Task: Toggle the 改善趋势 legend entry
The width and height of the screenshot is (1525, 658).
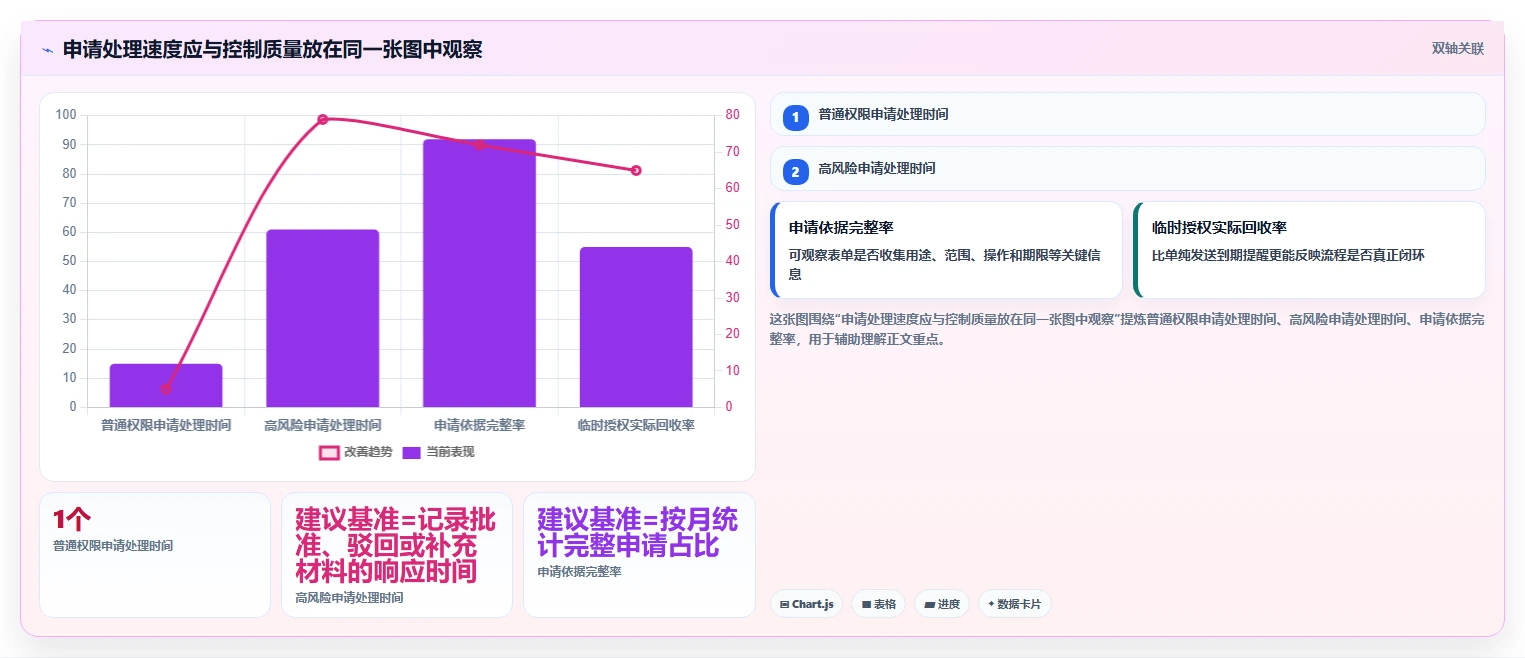Action: (355, 452)
